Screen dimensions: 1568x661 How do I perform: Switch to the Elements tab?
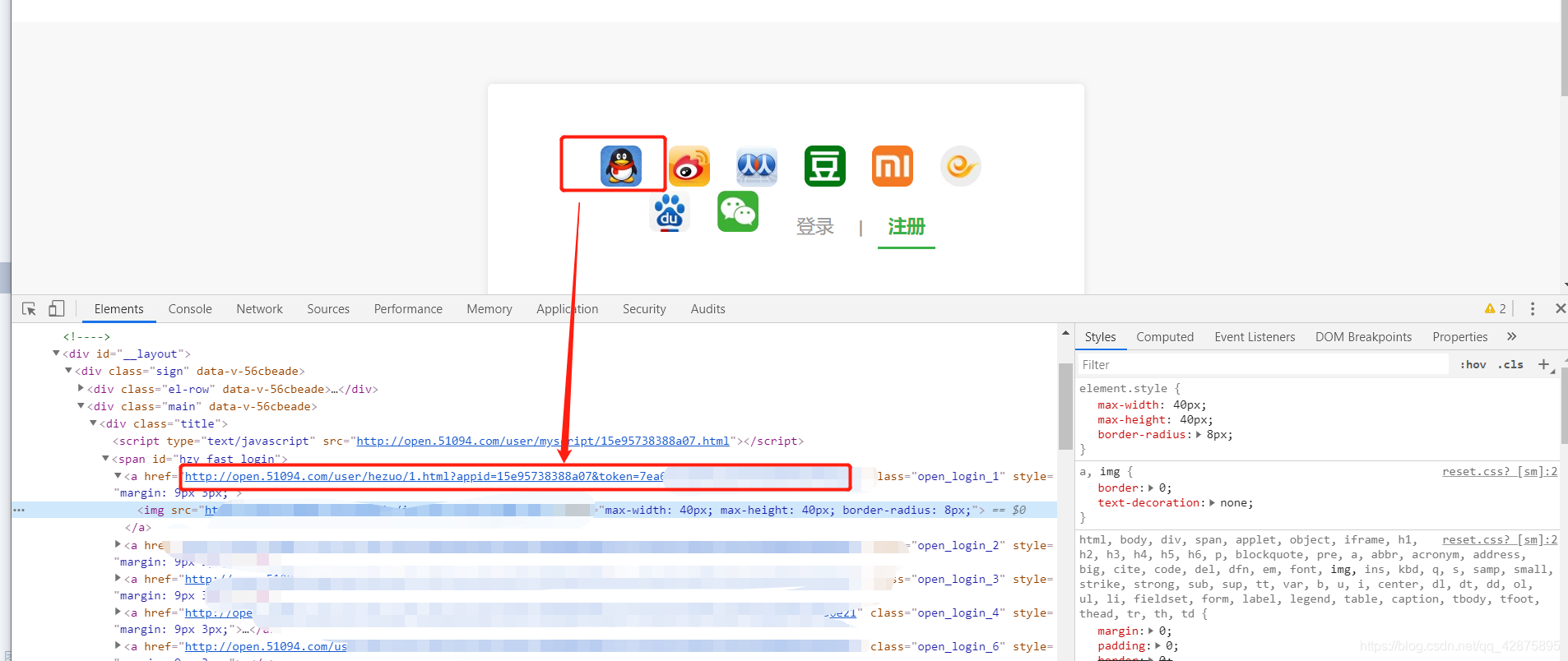(118, 309)
